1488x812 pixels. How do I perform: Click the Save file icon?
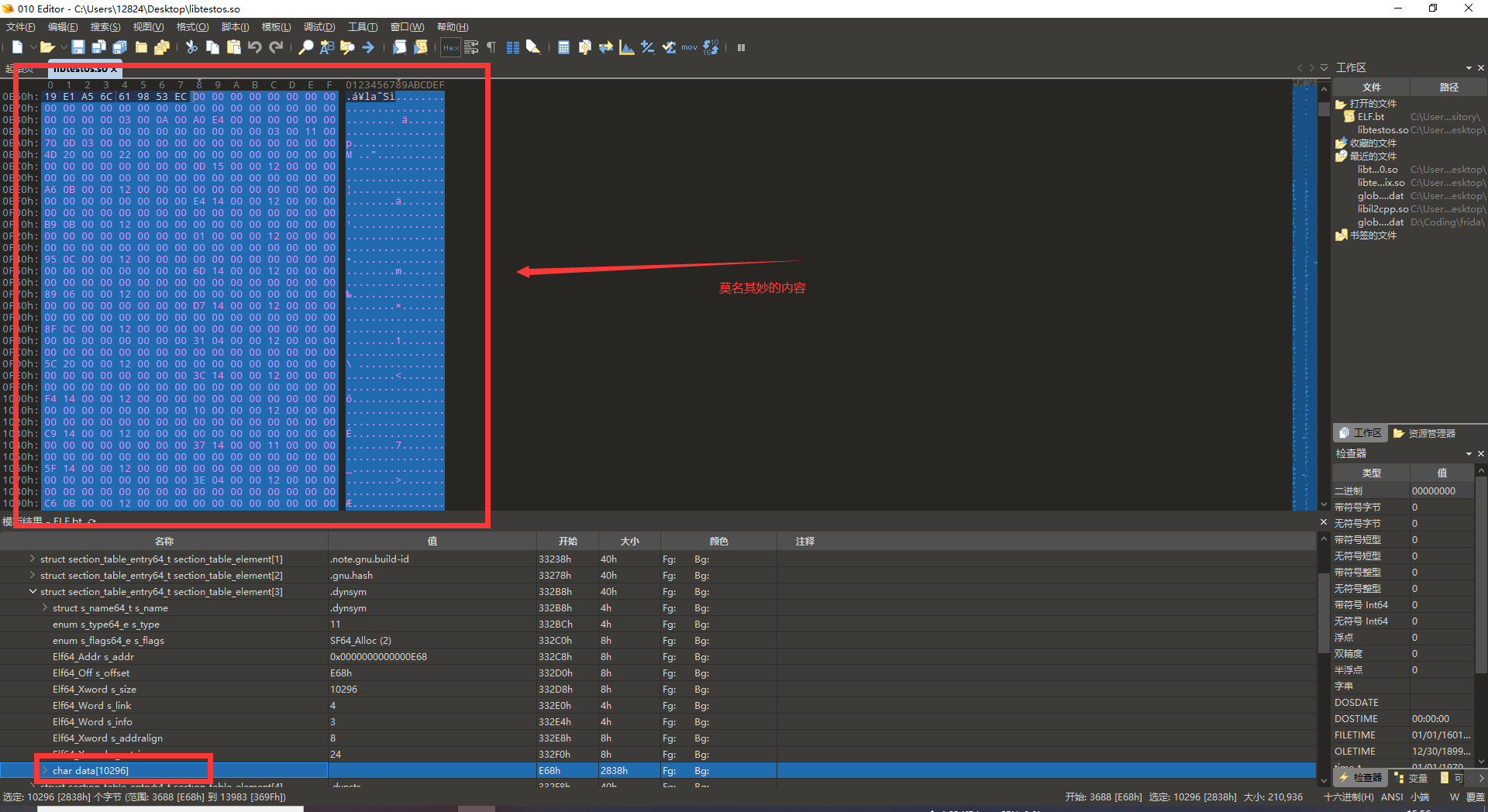pos(78,47)
